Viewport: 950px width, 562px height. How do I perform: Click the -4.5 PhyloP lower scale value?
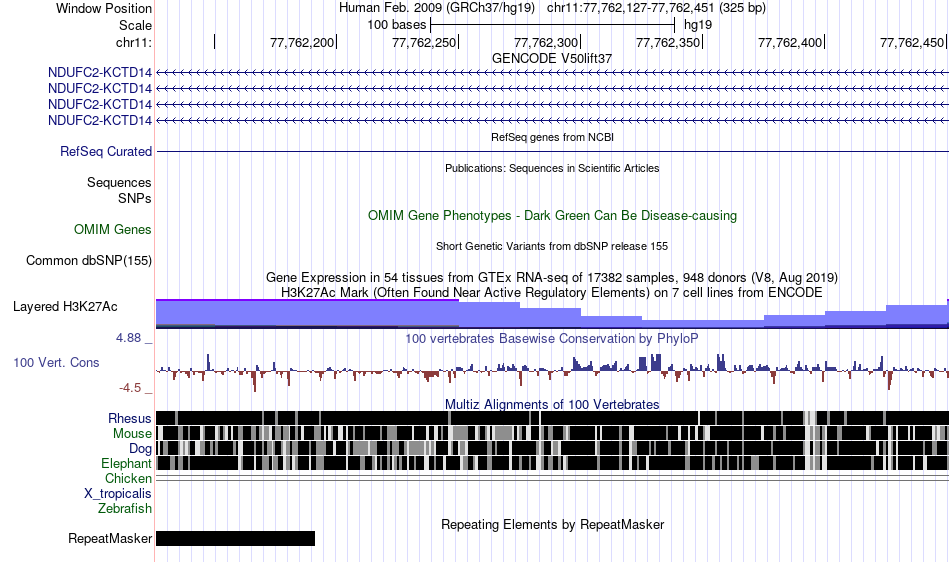(130, 388)
